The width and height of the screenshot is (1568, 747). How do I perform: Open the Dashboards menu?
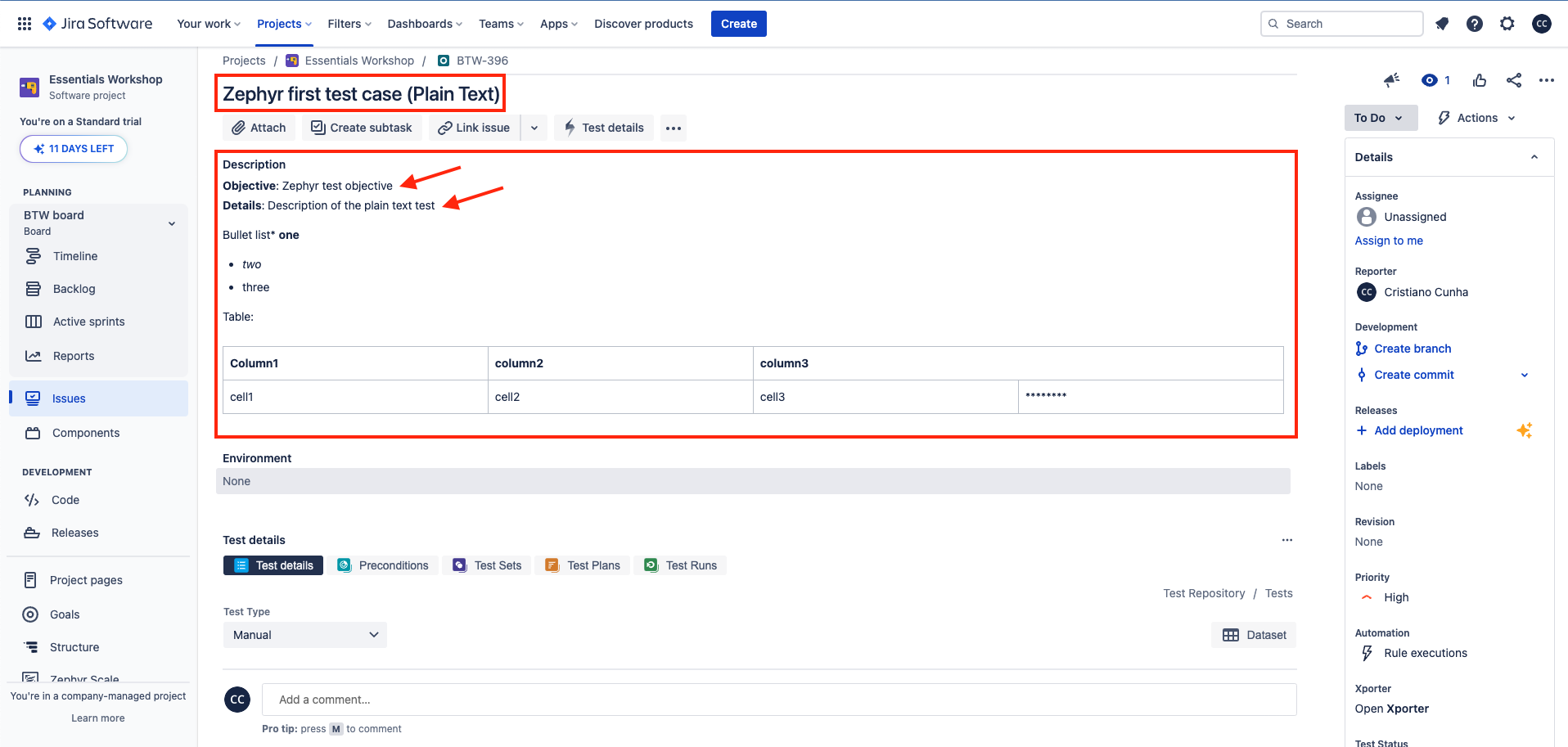point(425,24)
